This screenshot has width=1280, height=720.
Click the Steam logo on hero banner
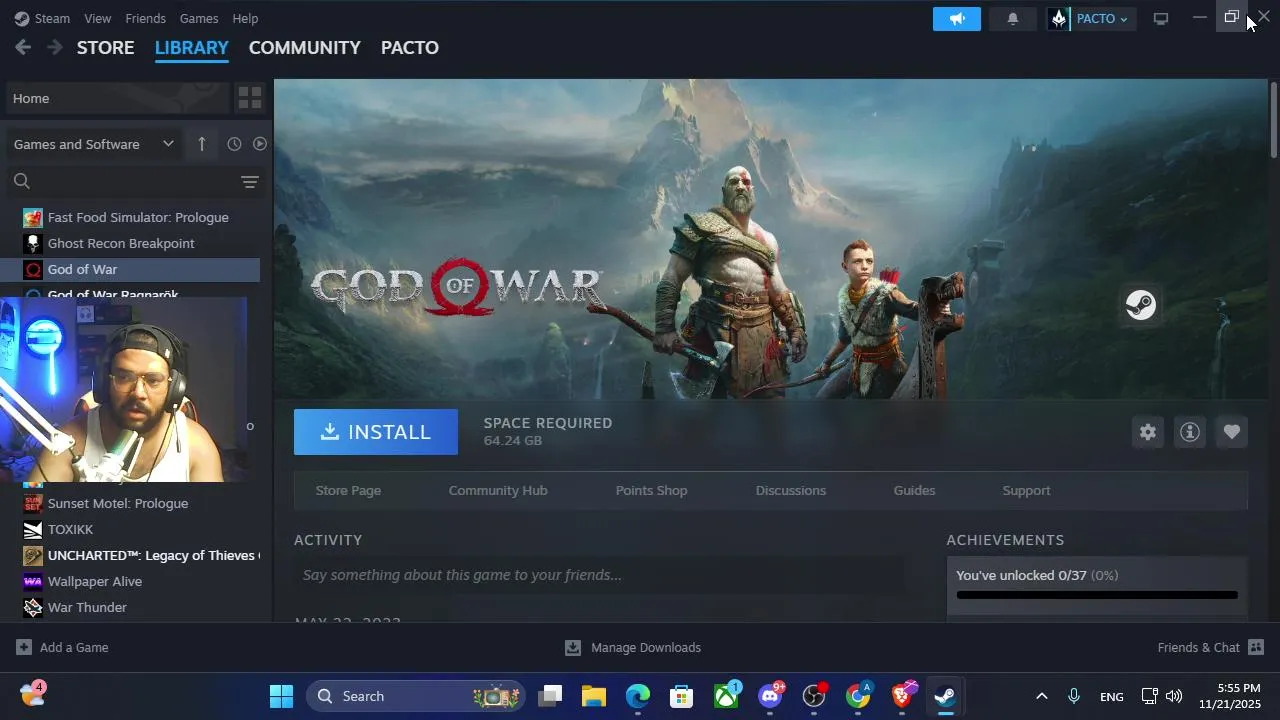click(x=1141, y=305)
